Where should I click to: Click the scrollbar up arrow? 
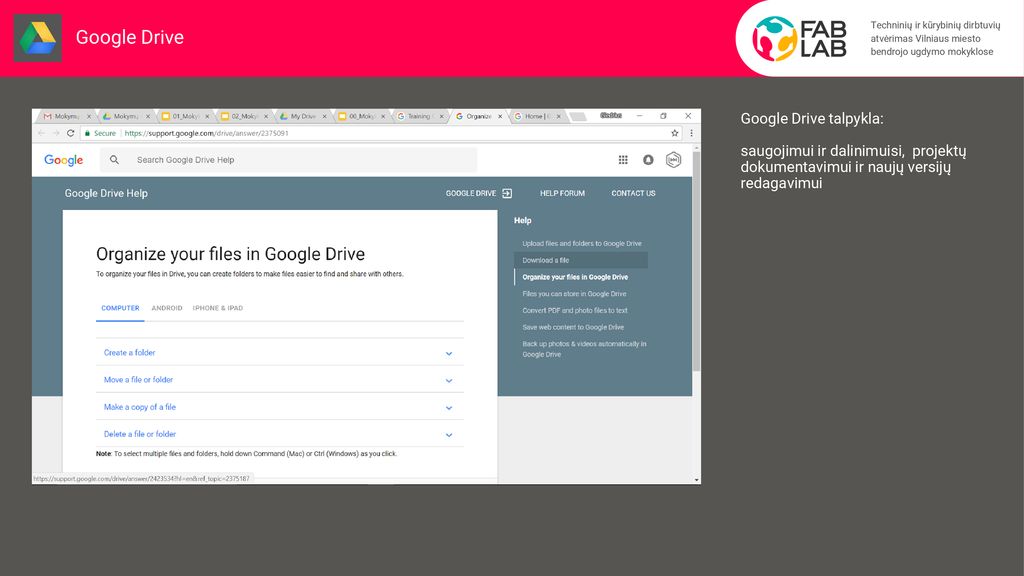(696, 148)
